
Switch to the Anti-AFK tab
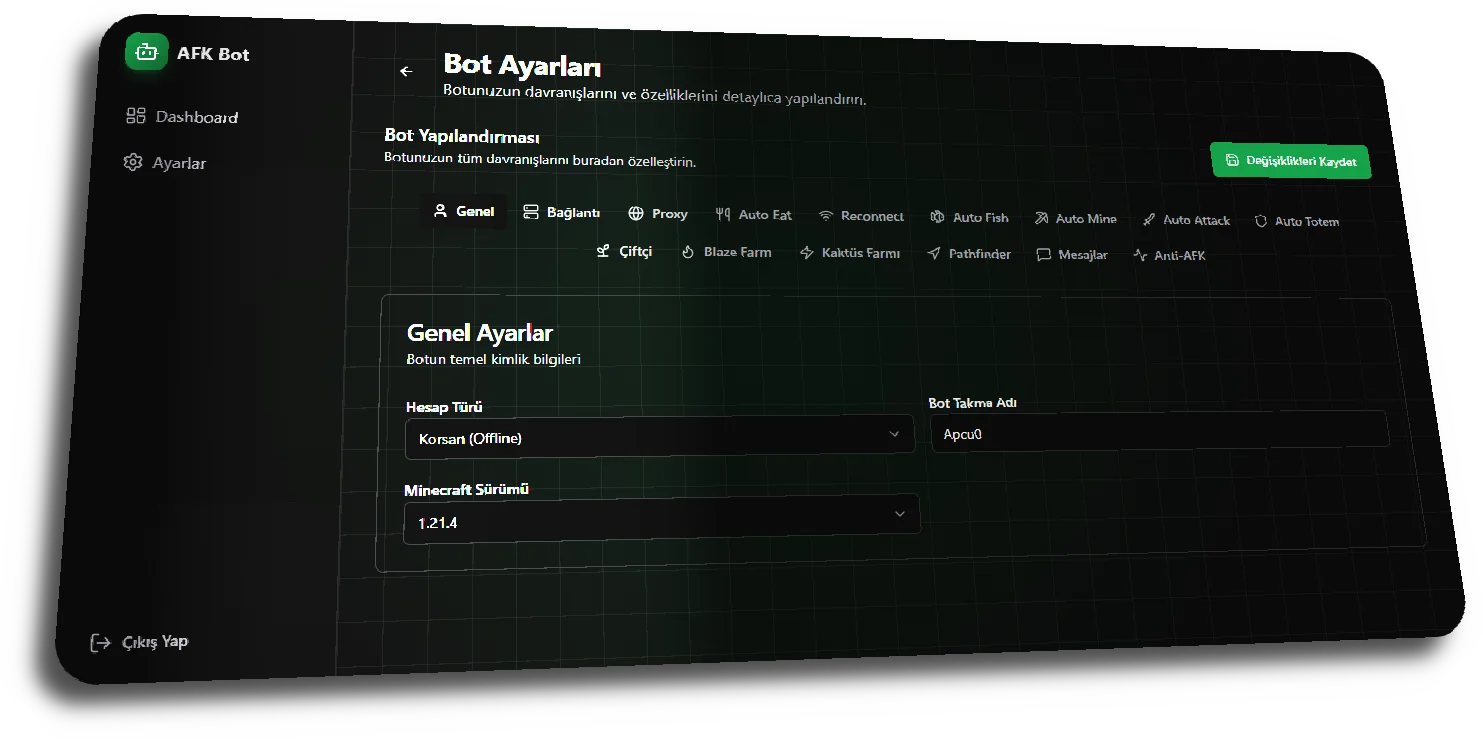(x=1170, y=256)
